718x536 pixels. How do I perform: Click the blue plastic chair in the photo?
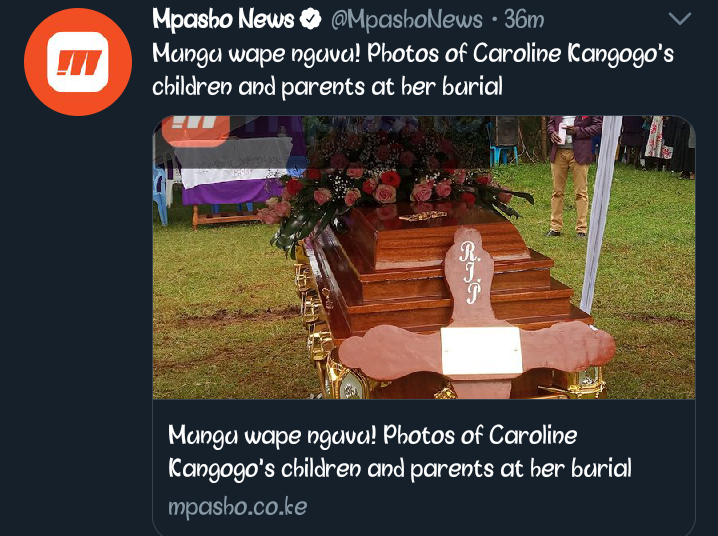160,195
